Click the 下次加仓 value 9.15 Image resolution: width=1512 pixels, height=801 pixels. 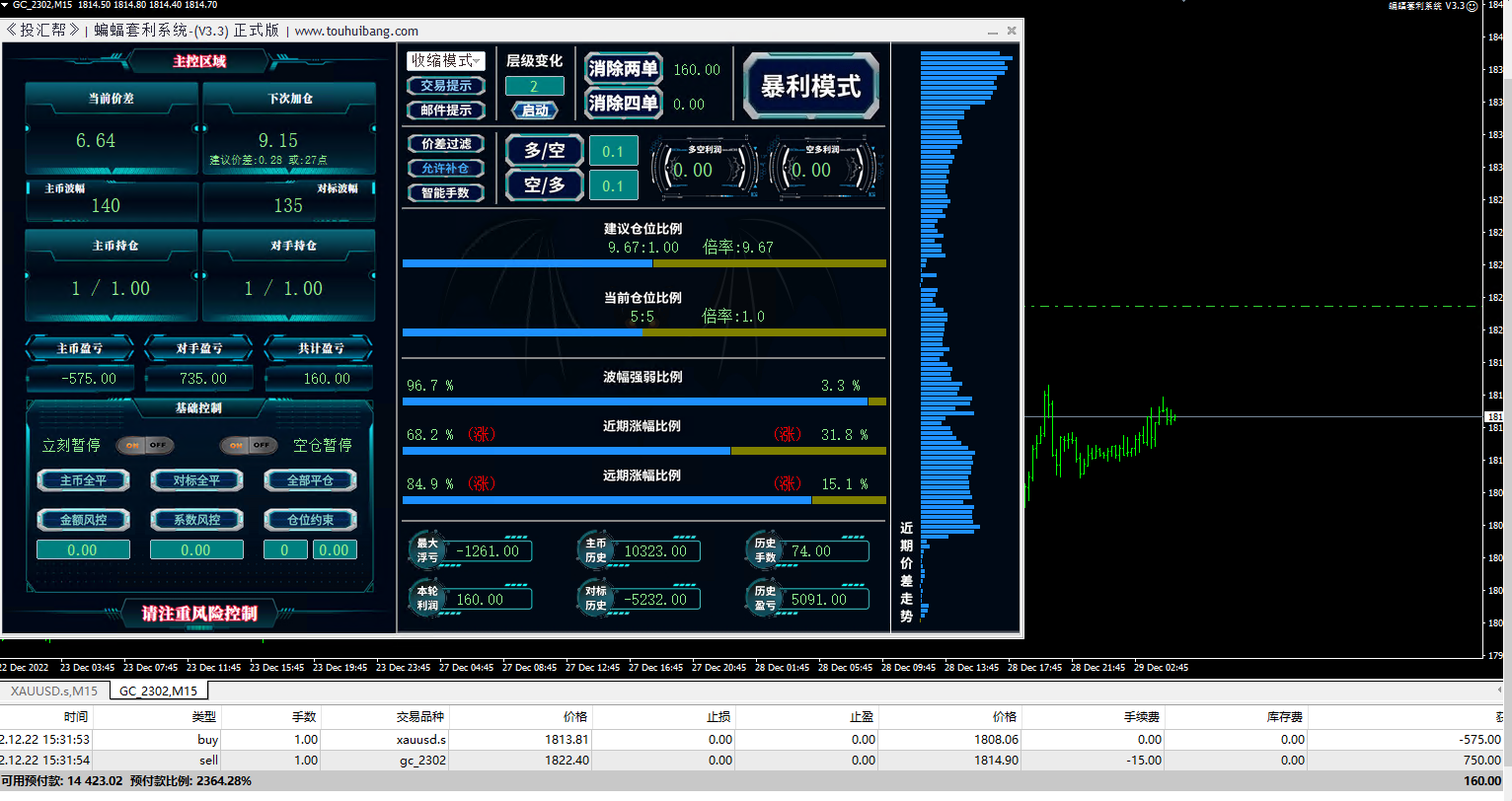[x=278, y=141]
